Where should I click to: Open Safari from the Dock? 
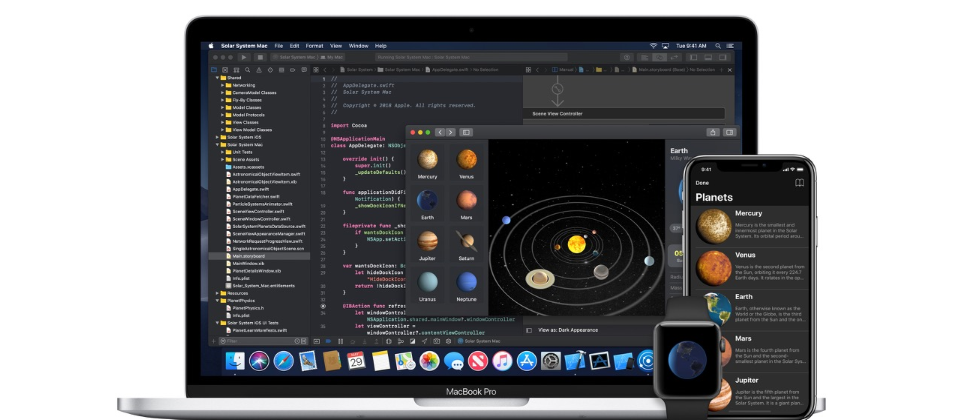coord(283,361)
